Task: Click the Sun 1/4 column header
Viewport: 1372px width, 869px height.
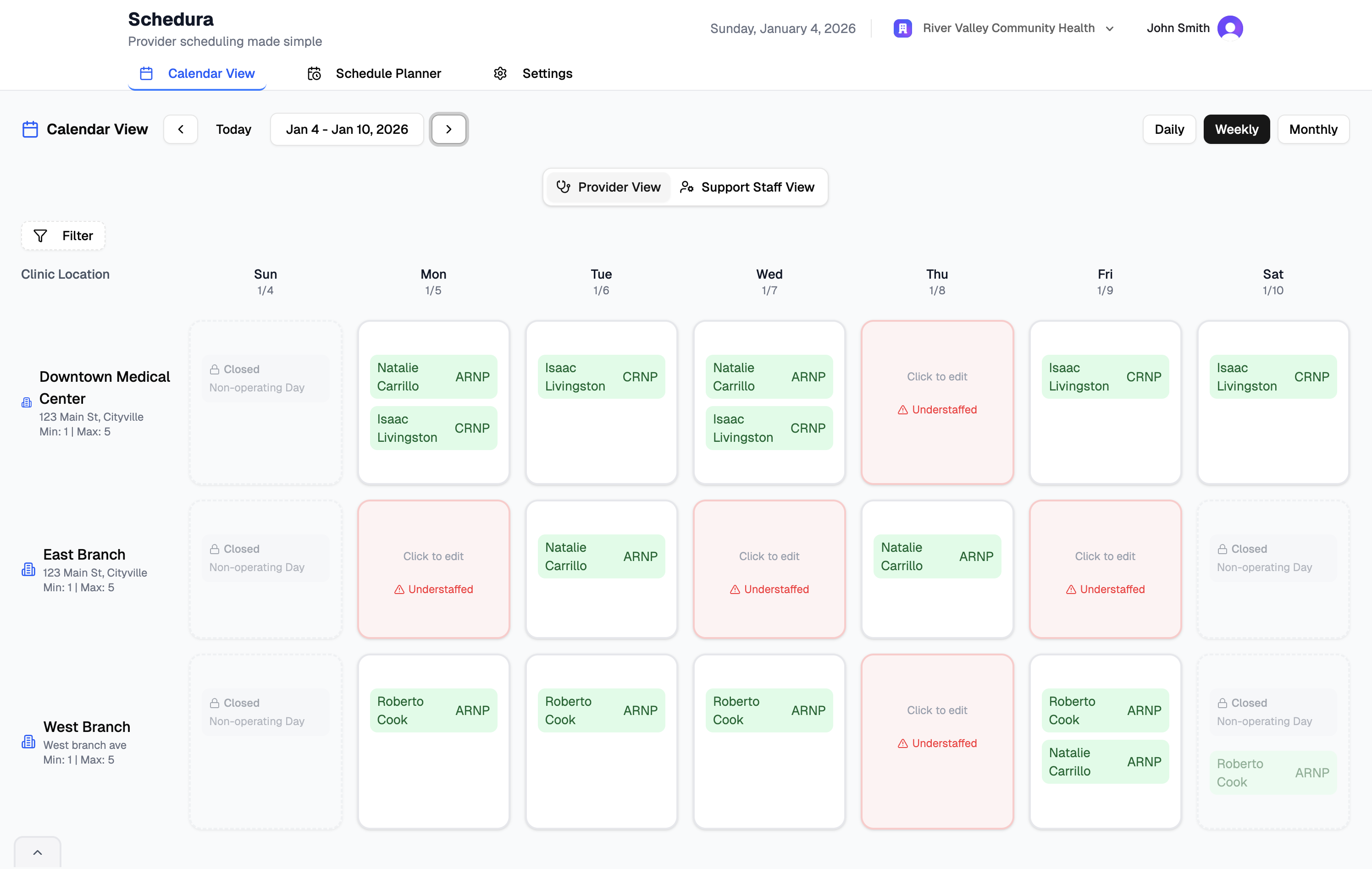Action: (x=266, y=282)
